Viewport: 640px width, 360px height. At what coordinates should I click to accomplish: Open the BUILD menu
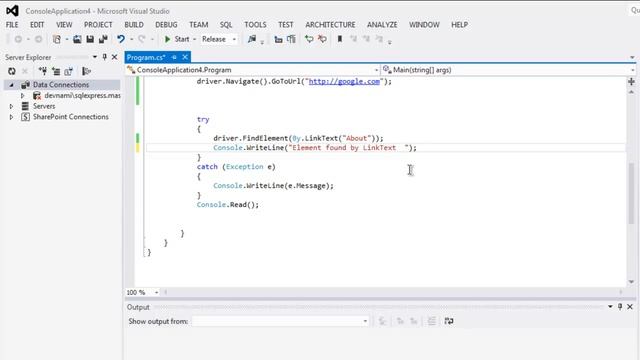coord(134,25)
